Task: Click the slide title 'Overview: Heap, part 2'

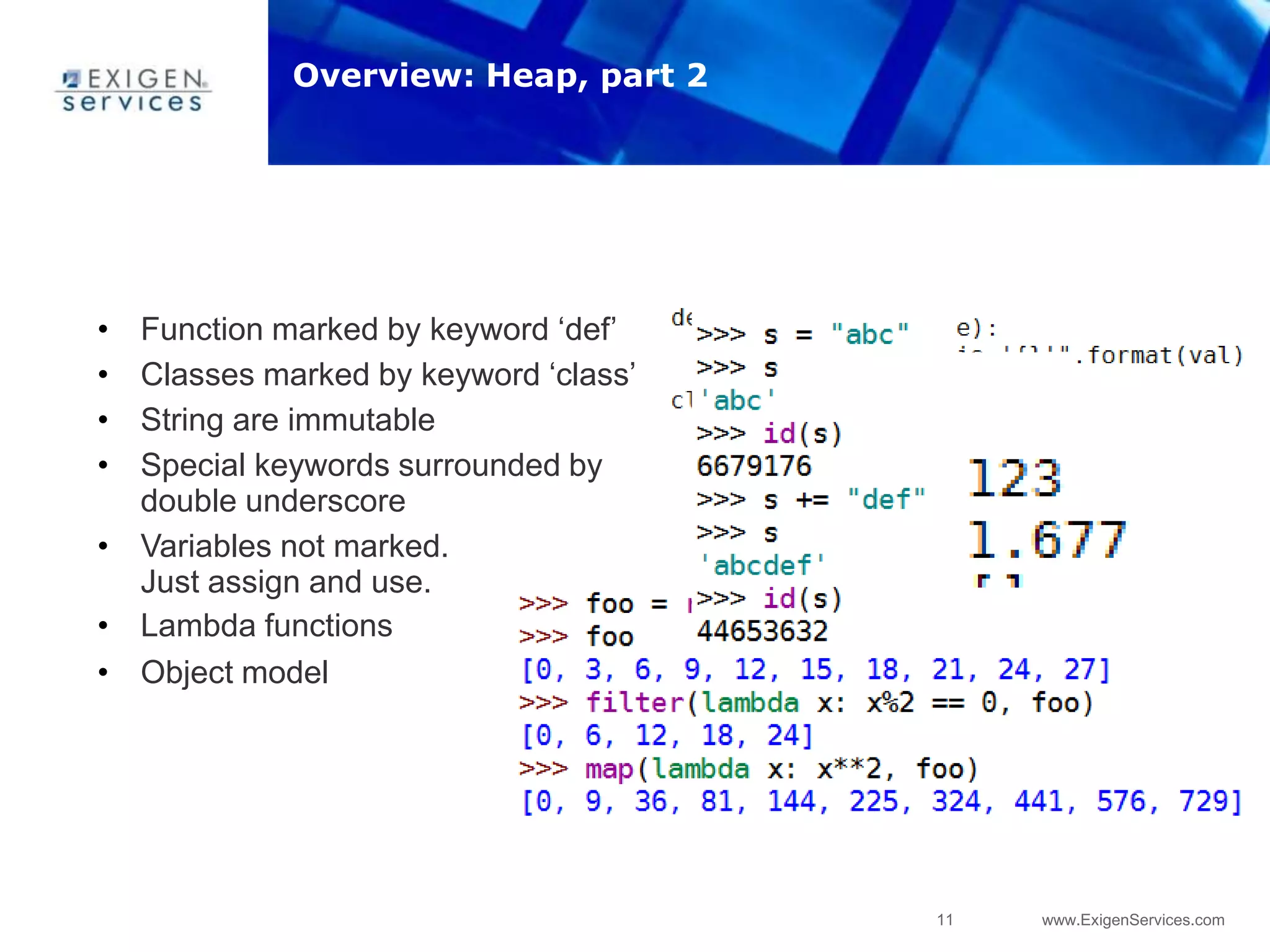Action: pyautogui.click(x=500, y=76)
